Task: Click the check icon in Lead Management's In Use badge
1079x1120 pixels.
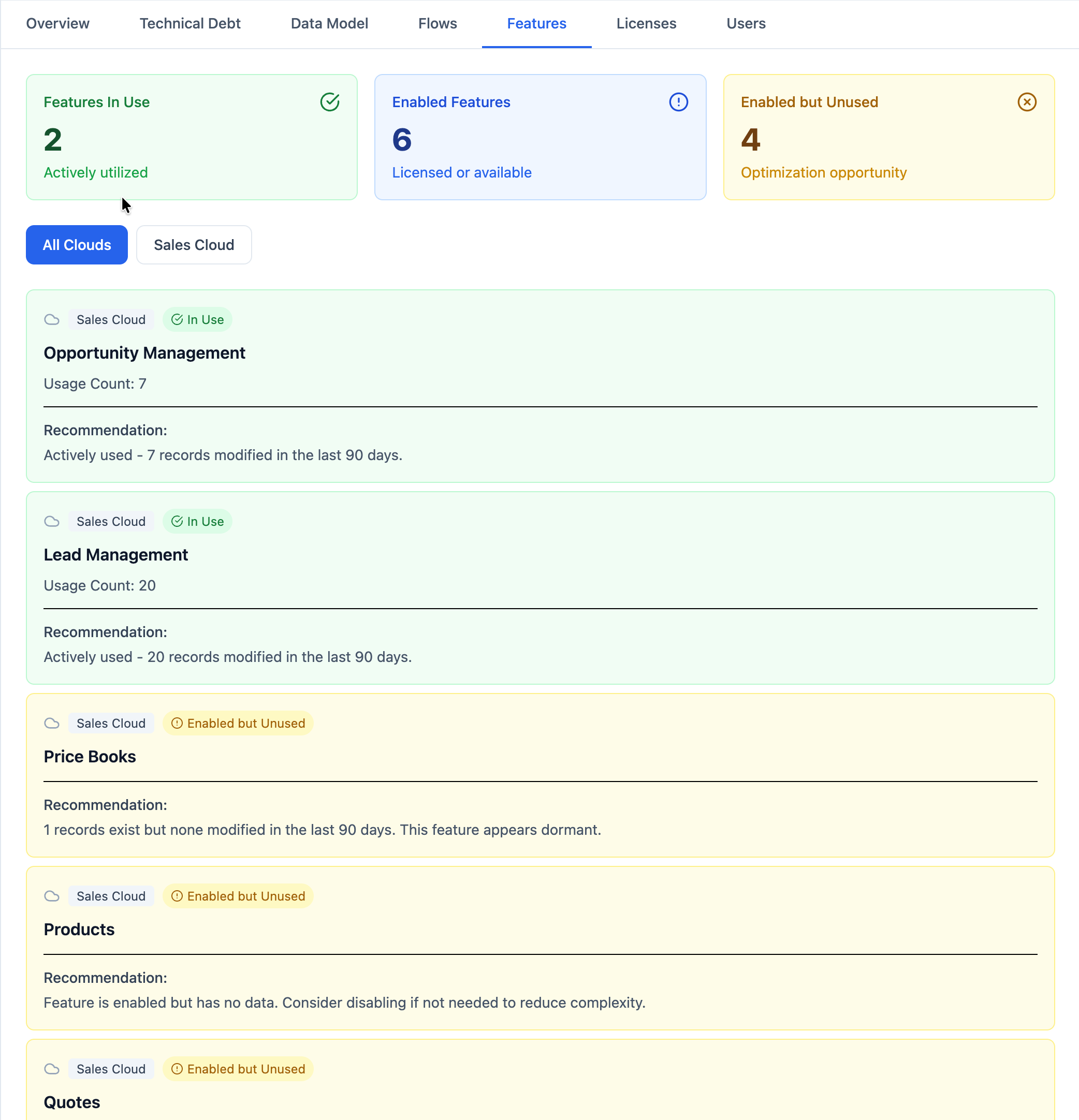Action: pos(177,521)
